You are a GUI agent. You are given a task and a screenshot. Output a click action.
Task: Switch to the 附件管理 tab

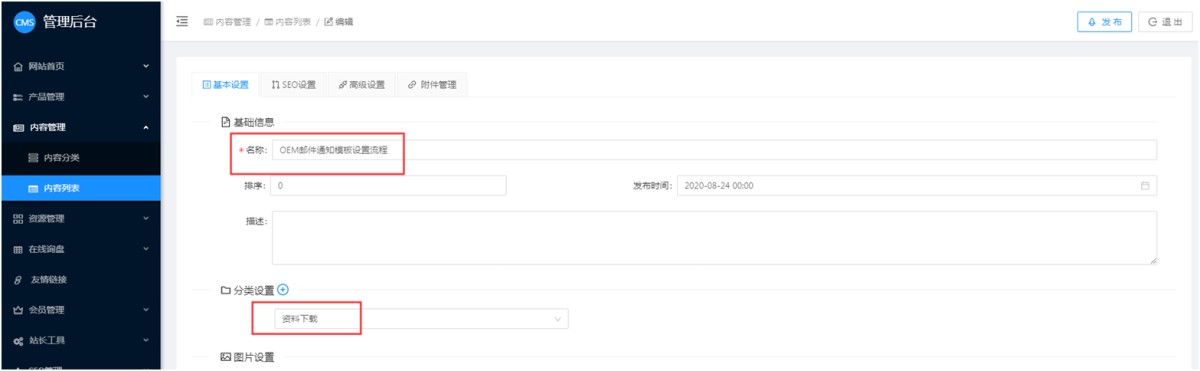(x=432, y=85)
